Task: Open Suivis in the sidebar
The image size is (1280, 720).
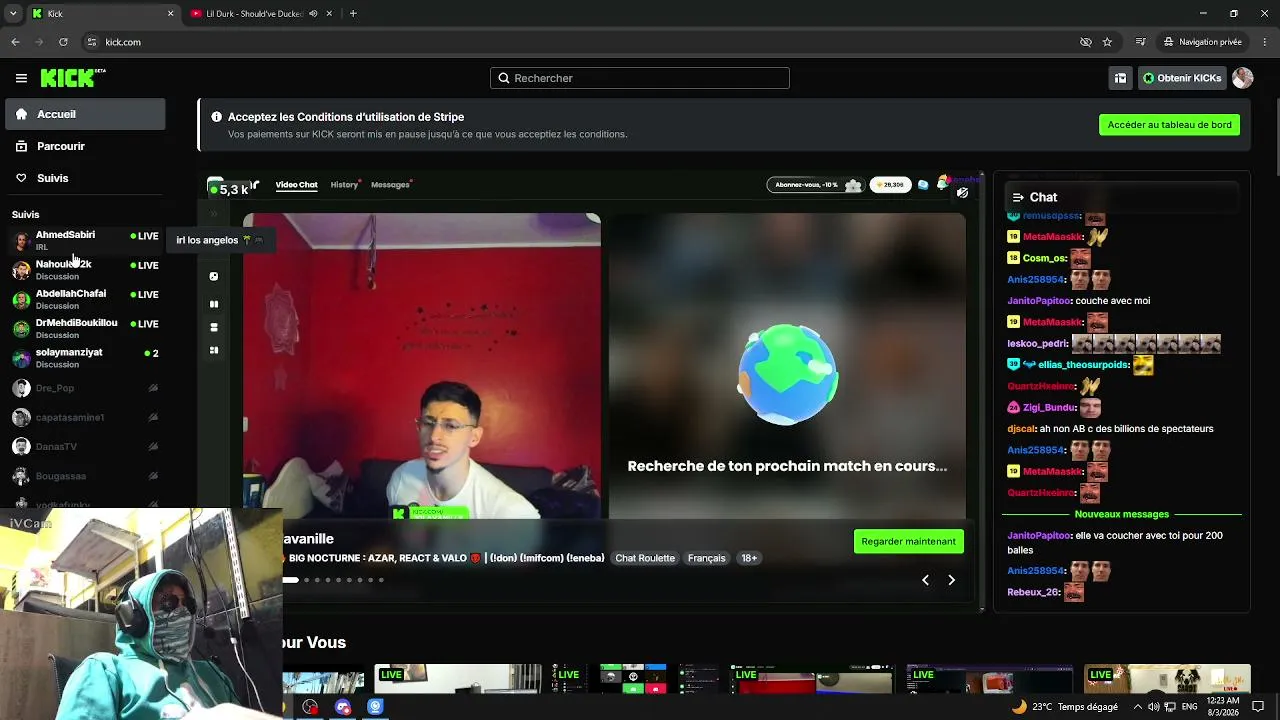Action: [x=85, y=178]
